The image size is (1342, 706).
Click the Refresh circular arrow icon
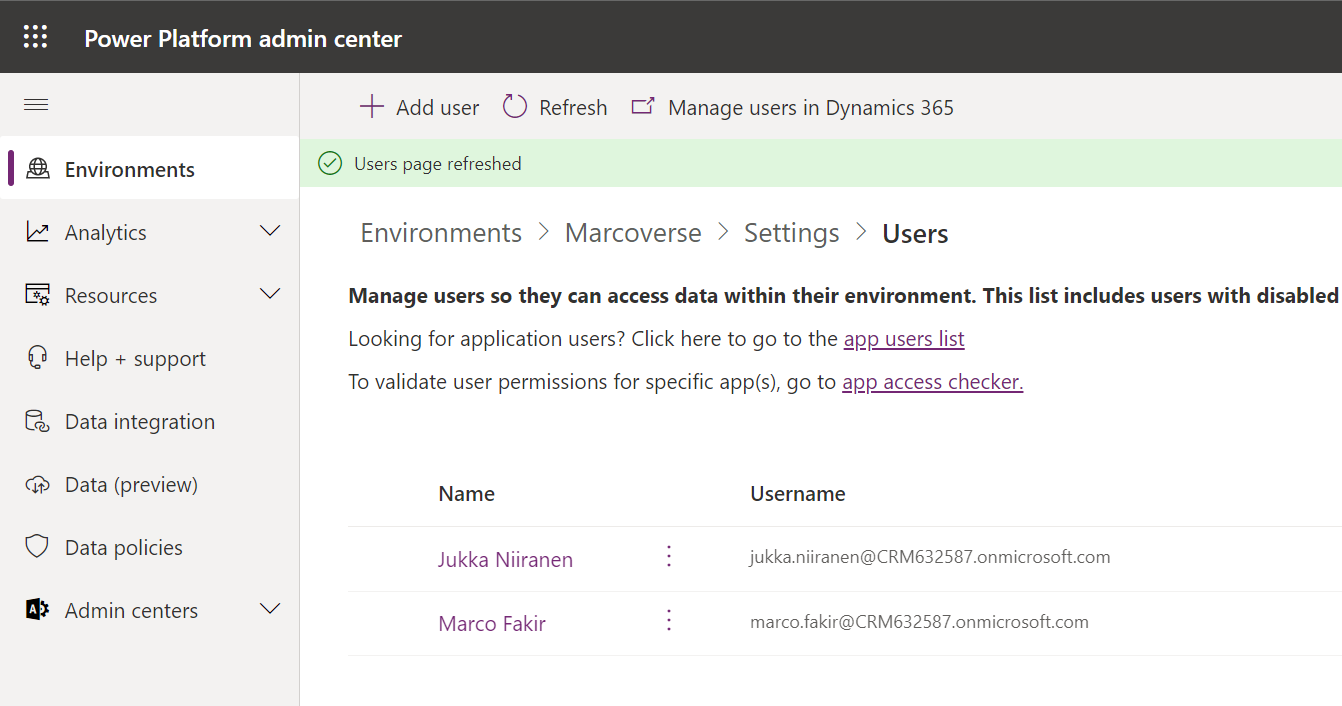[x=515, y=107]
